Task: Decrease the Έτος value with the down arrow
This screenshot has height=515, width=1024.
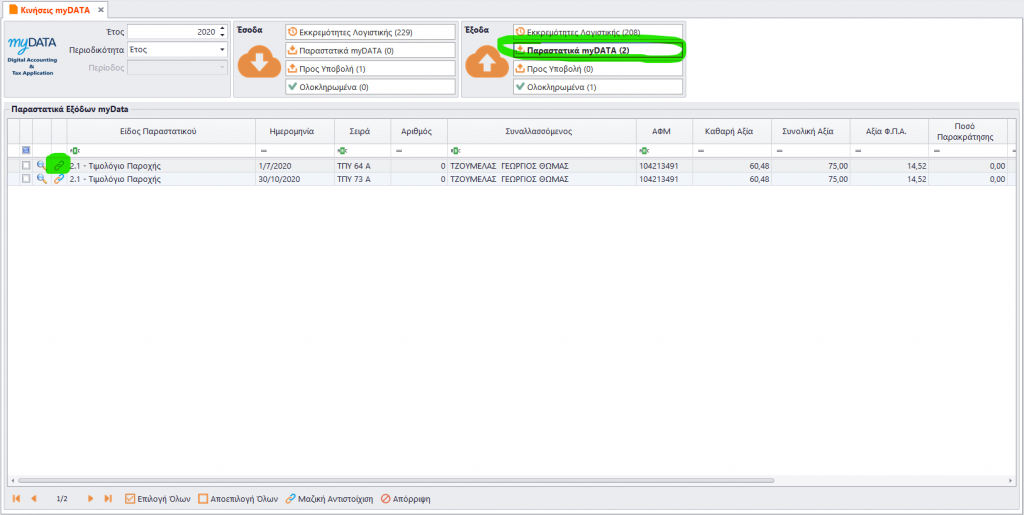Action: 223,35
